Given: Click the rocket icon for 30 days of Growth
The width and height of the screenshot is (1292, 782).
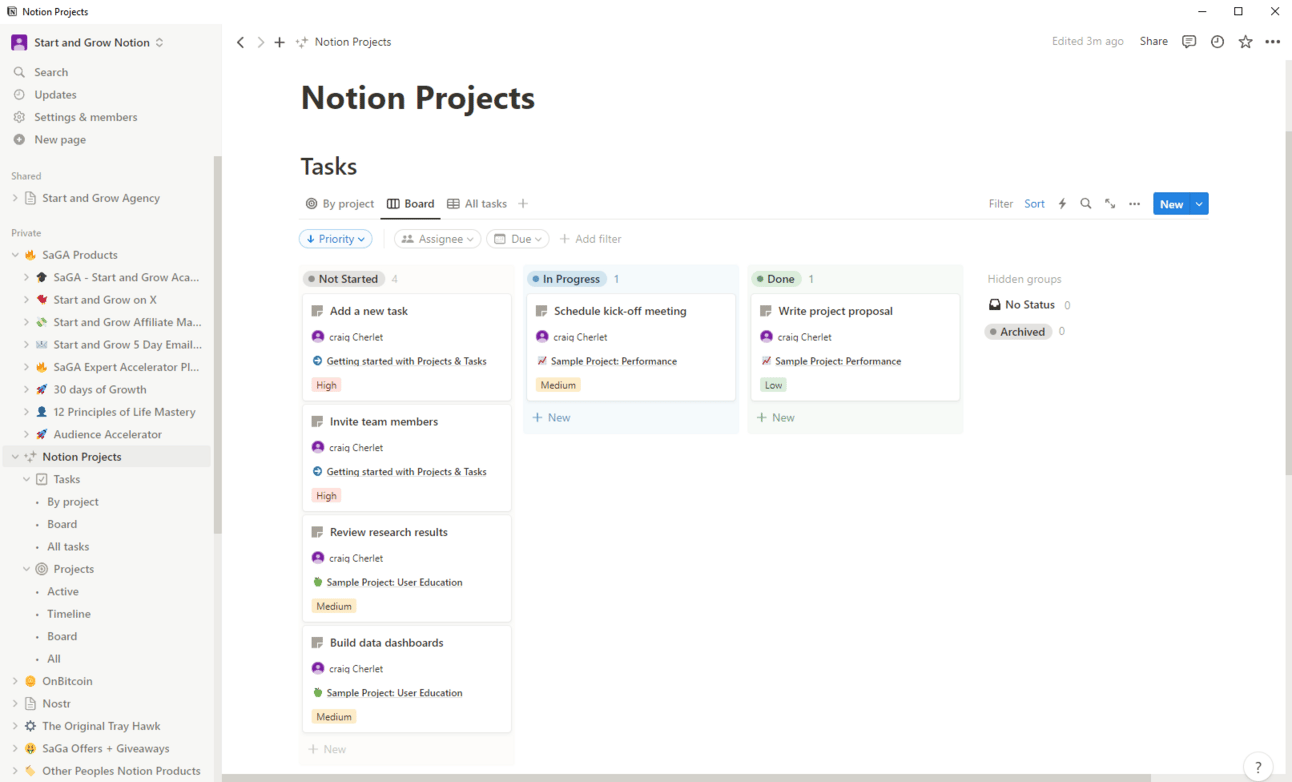Looking at the screenshot, I should click(x=41, y=390).
